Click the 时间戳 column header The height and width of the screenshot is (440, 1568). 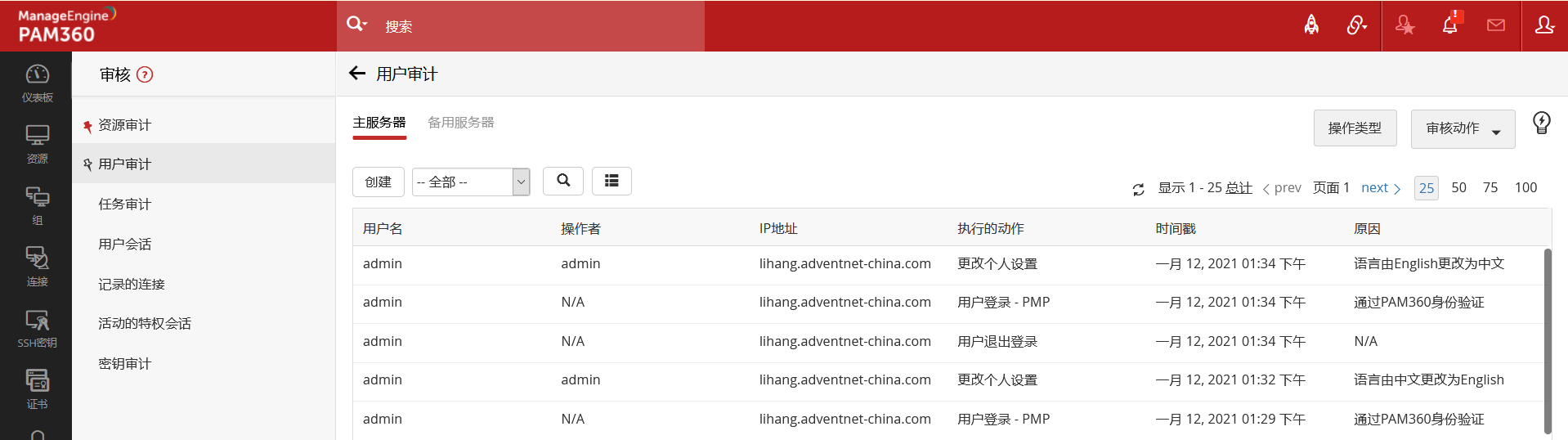1176,229
